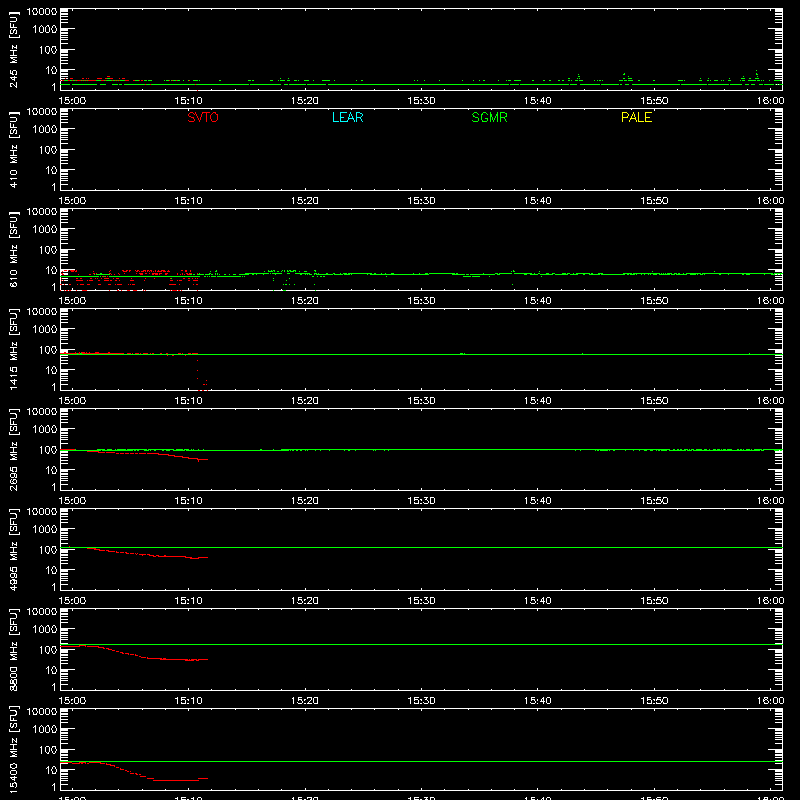Click 15:40 time label below 4995 MHz panel
800x800 pixels.
point(537,601)
